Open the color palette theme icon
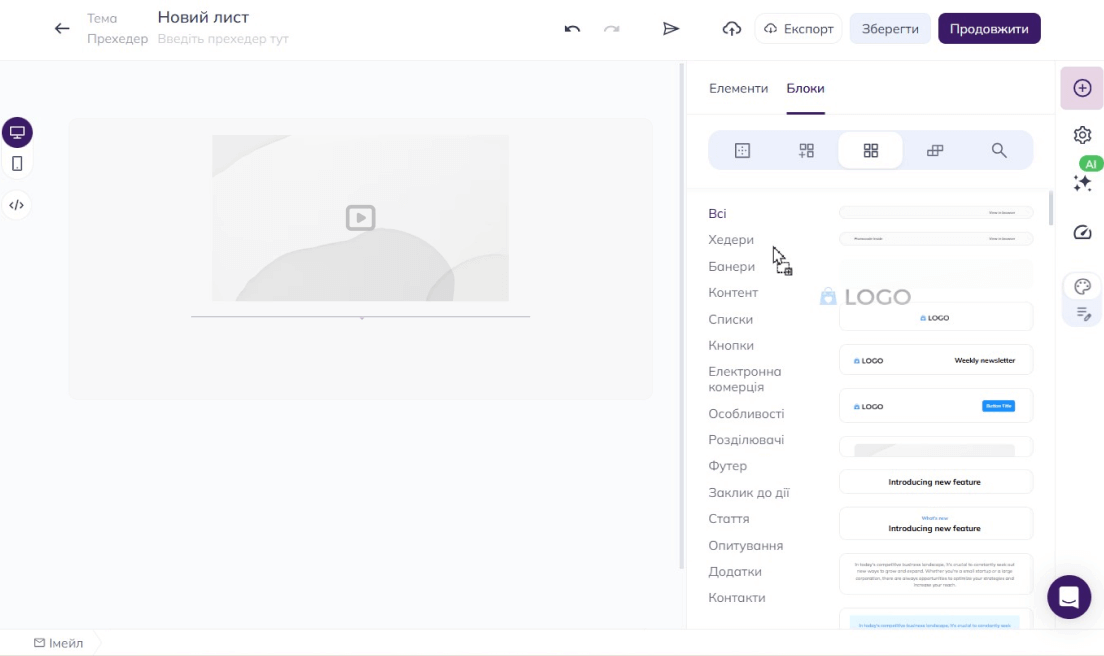Image resolution: width=1104 pixels, height=656 pixels. [x=1082, y=286]
